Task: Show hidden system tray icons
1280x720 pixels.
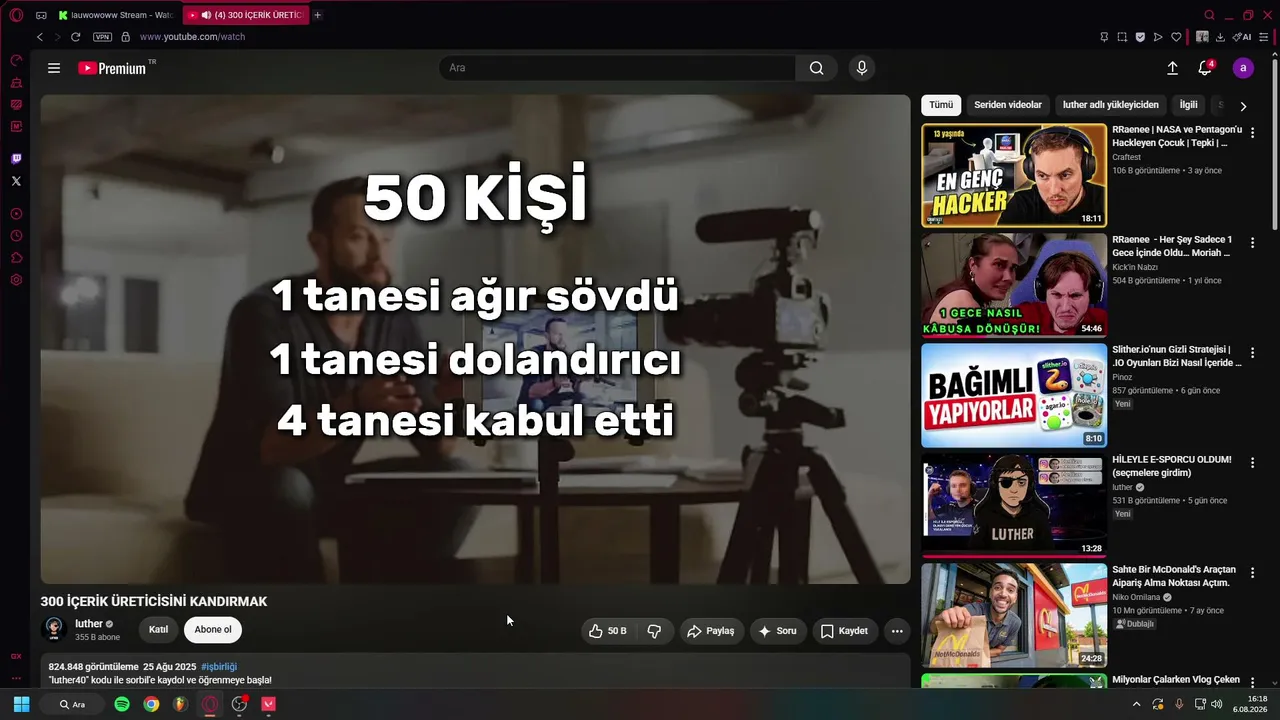Action: (1136, 704)
